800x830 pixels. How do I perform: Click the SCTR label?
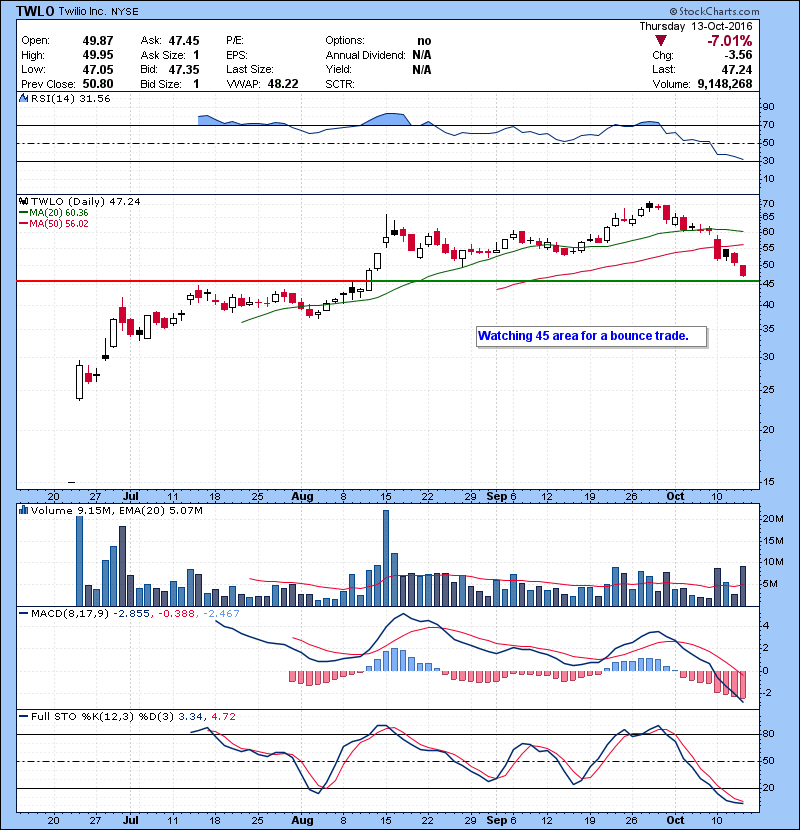tap(340, 84)
